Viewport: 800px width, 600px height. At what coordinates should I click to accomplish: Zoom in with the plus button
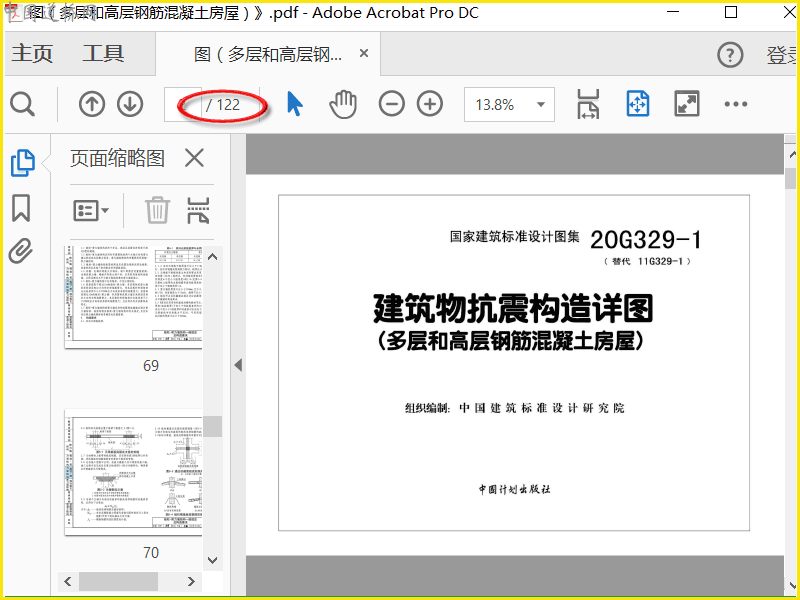(430, 104)
